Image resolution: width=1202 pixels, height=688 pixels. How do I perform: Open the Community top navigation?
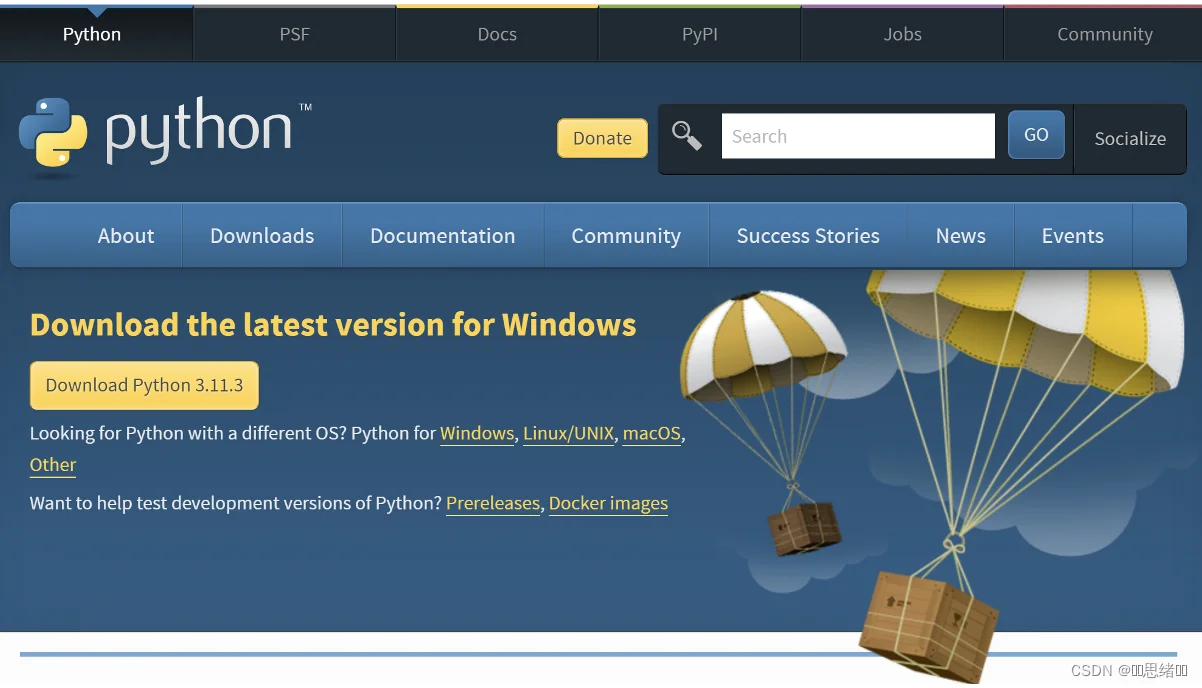point(1103,34)
